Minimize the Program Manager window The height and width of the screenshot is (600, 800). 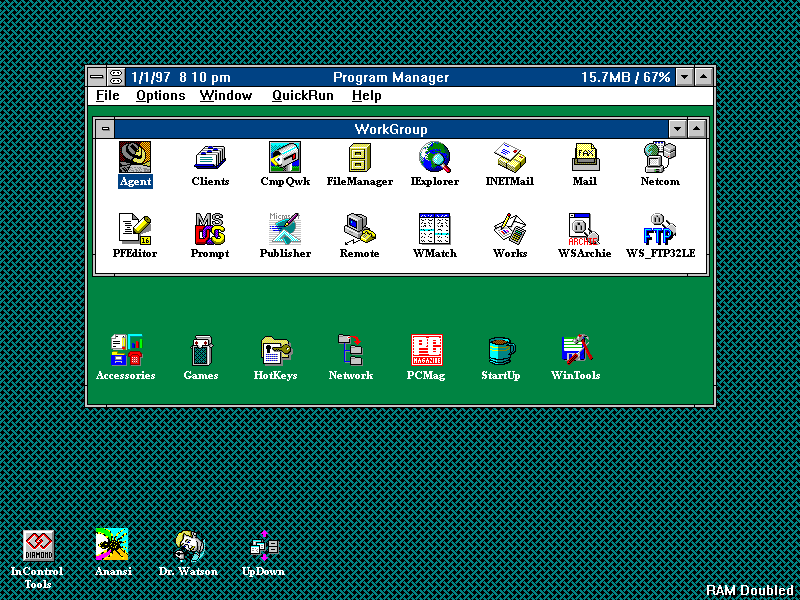[x=684, y=78]
